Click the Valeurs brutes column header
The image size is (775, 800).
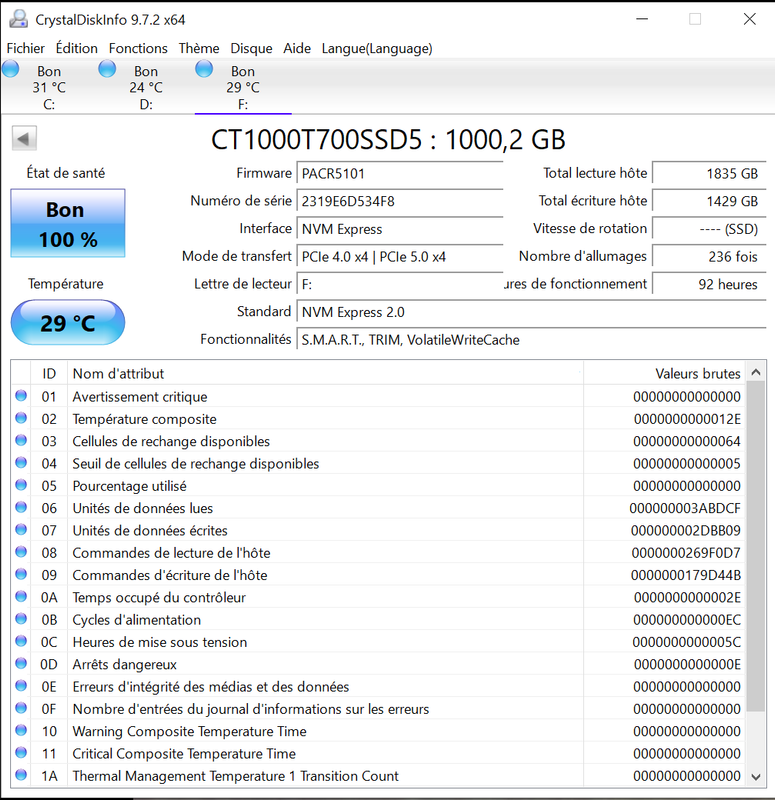(x=664, y=373)
